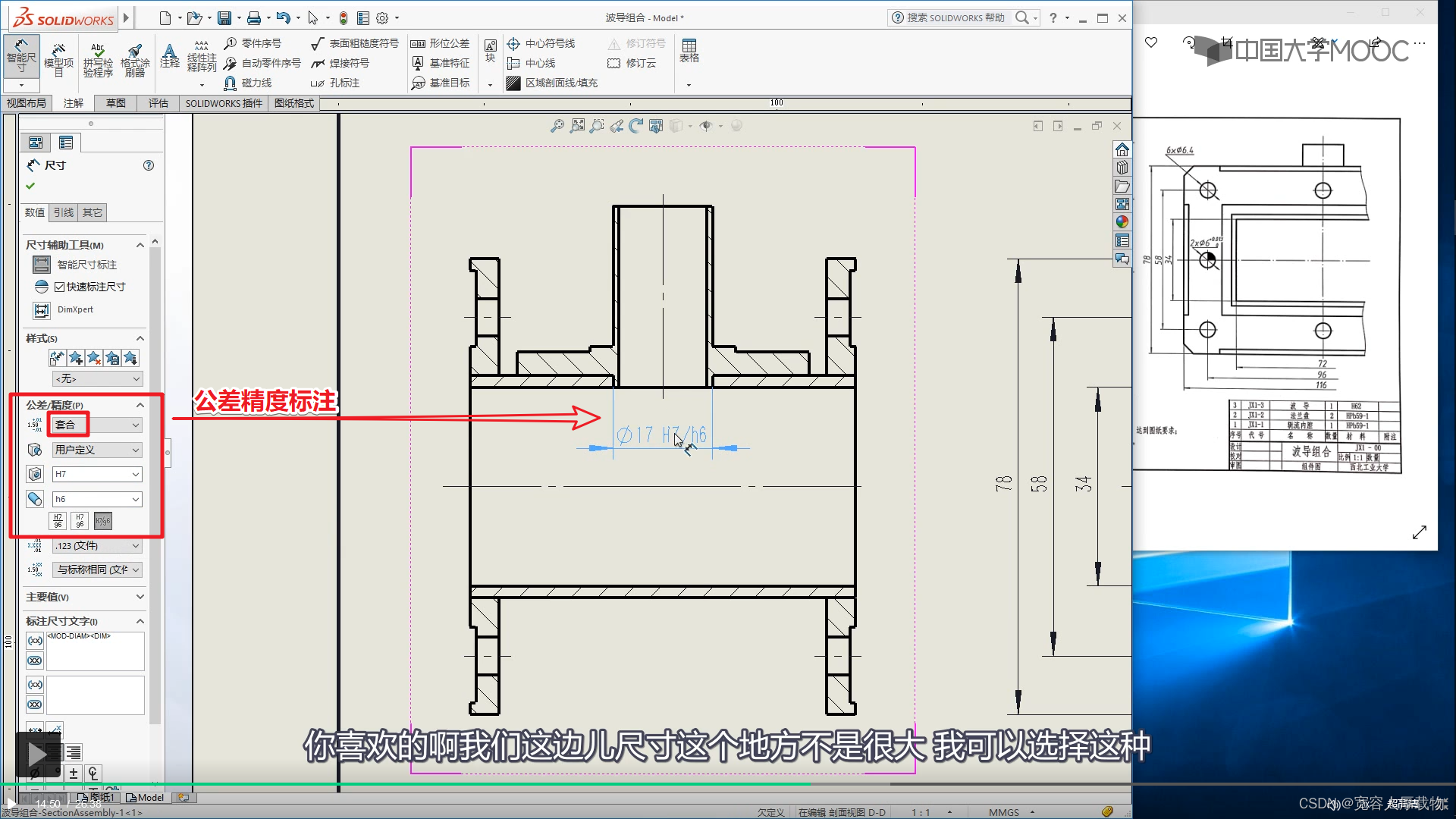Open the Area Hatch/Fill tool
The width and height of the screenshot is (1456, 819).
(x=552, y=83)
